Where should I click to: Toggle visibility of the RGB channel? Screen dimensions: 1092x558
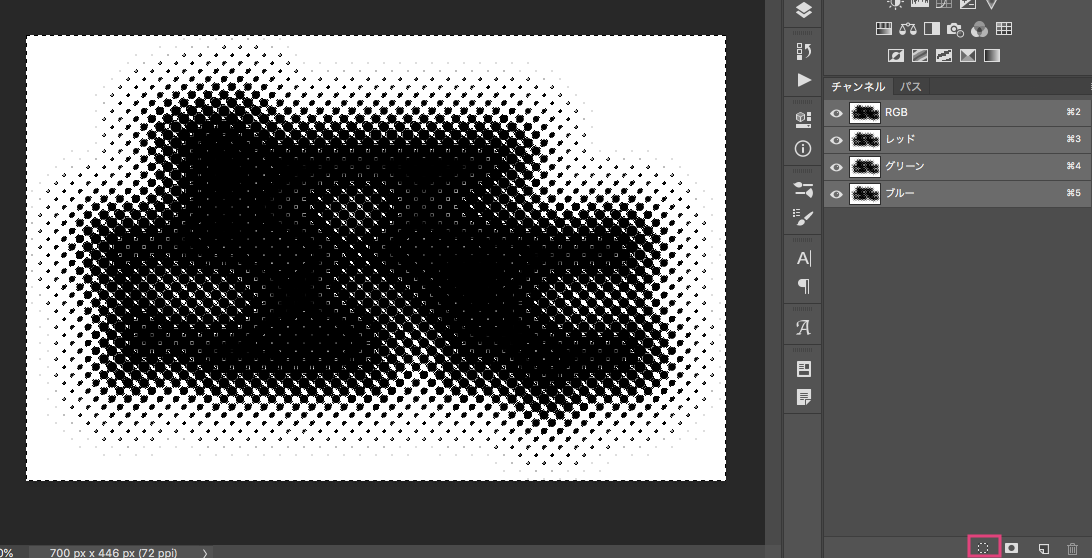click(x=836, y=113)
